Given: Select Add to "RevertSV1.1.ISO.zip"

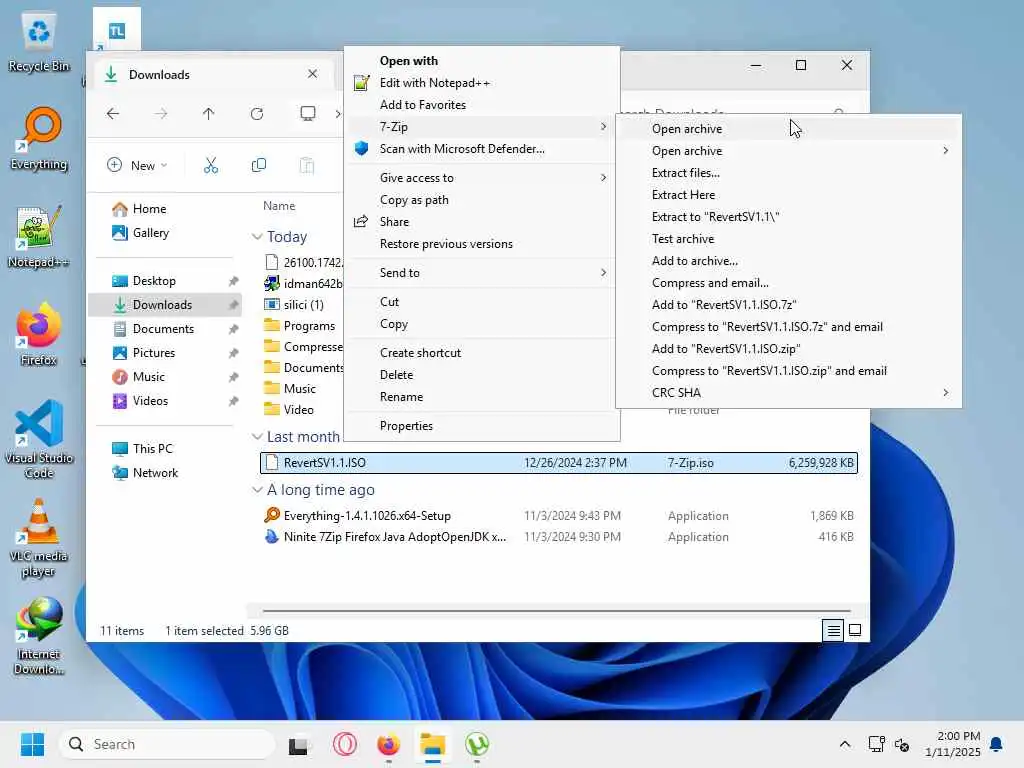Looking at the screenshot, I should (788, 349).
